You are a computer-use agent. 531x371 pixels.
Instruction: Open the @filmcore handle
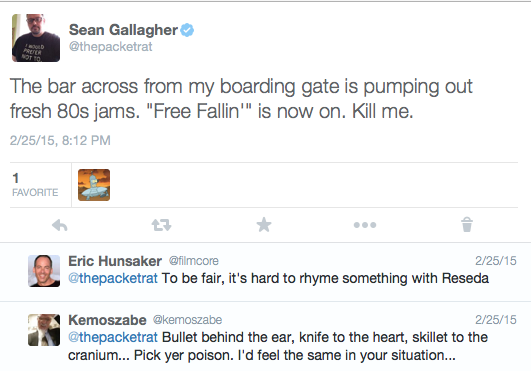coord(194,261)
